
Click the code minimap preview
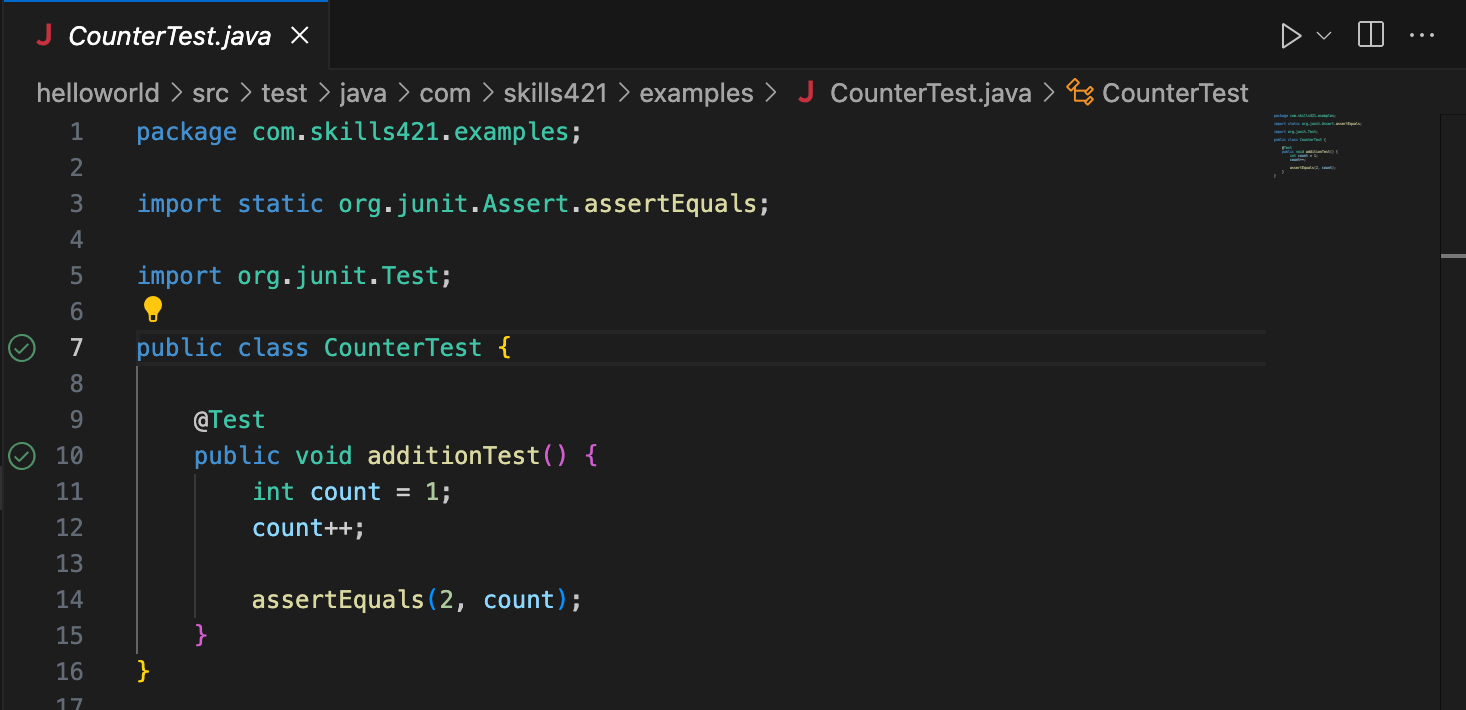click(x=1318, y=146)
